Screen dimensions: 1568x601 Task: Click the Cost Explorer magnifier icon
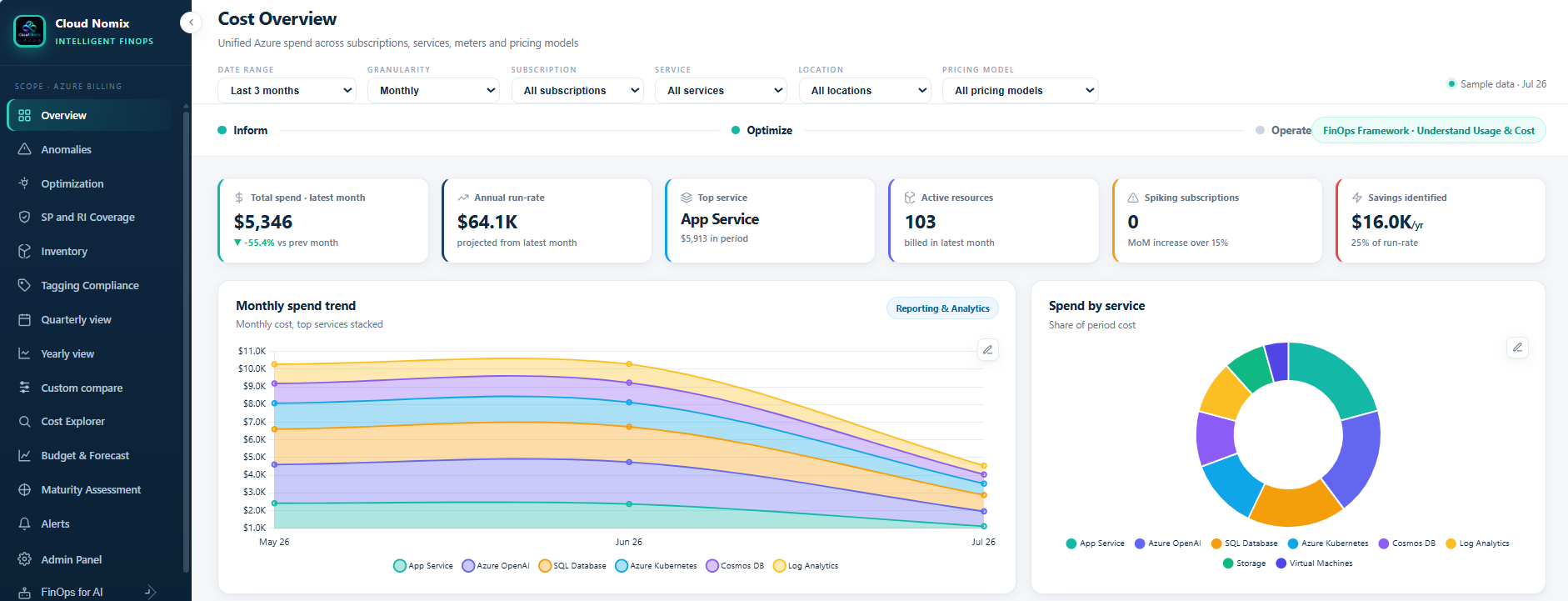point(24,421)
